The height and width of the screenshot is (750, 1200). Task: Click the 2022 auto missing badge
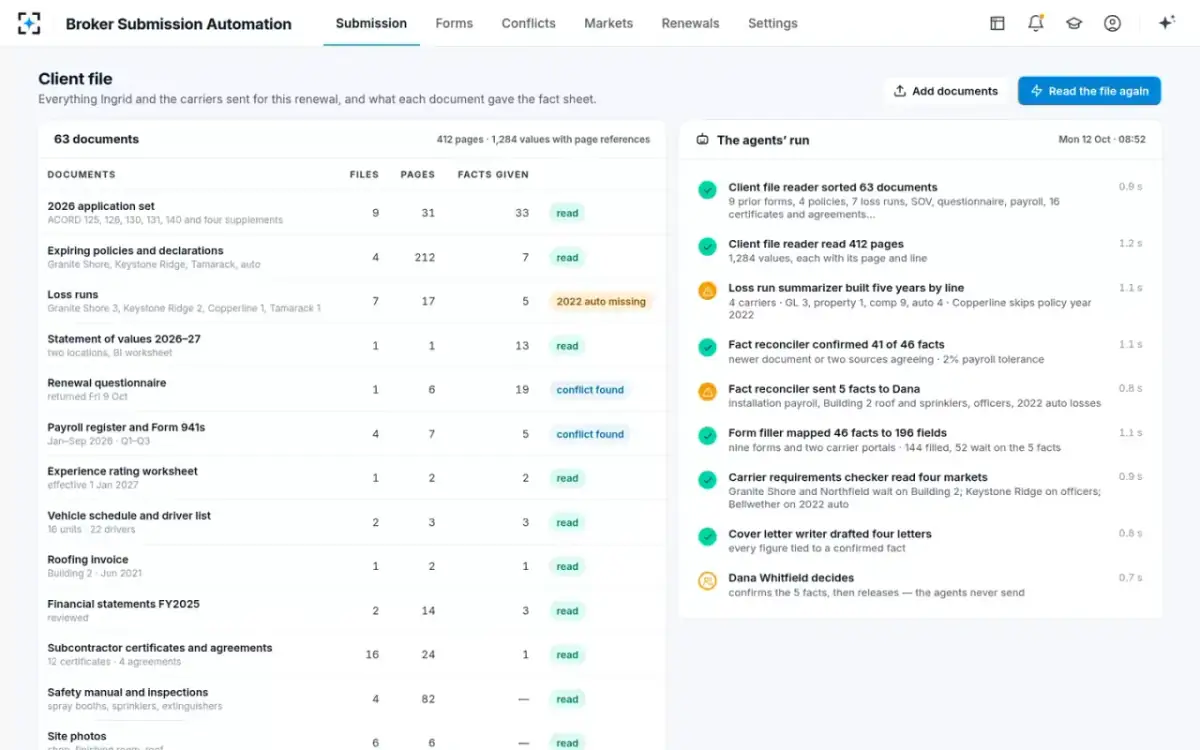pyautogui.click(x=601, y=301)
